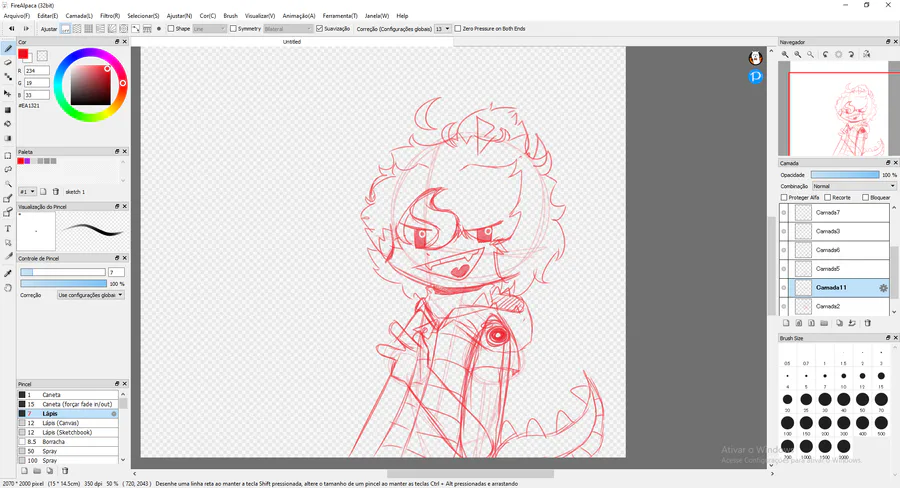Pick the purple swatch in the Paleta
900x488 pixels.
point(27,161)
